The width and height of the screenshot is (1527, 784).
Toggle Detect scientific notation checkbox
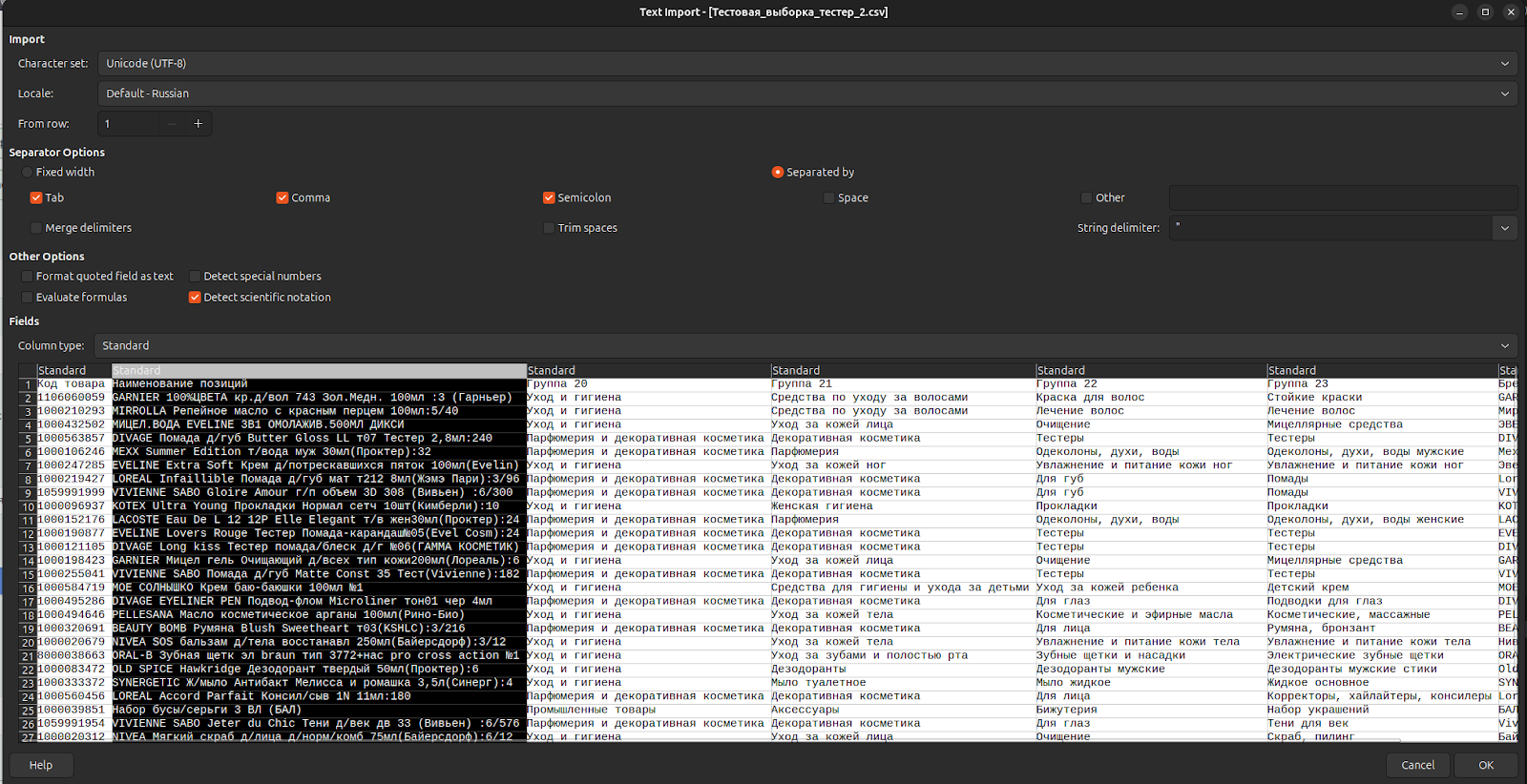[195, 298]
